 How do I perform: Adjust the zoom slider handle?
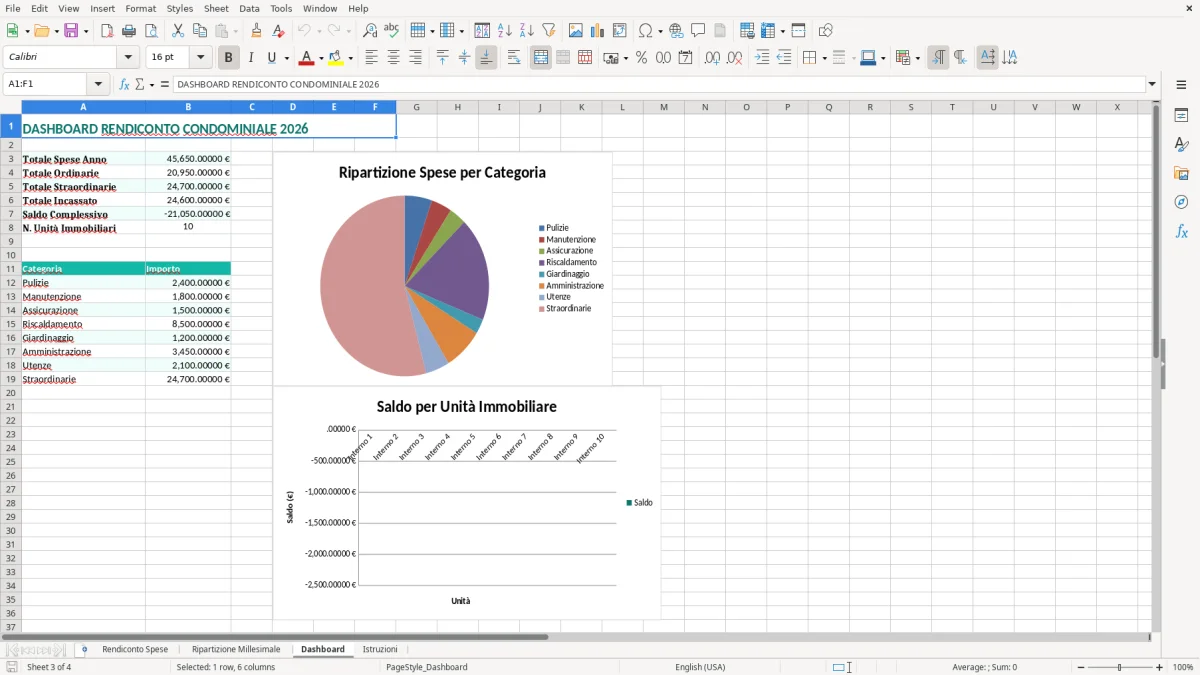pyautogui.click(x=1120, y=667)
